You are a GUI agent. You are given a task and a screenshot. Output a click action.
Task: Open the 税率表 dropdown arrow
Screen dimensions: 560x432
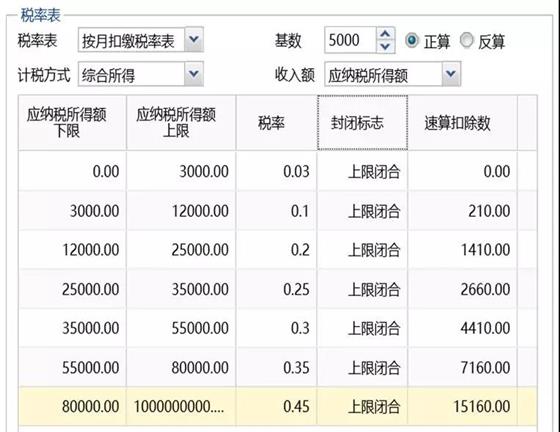click(194, 39)
